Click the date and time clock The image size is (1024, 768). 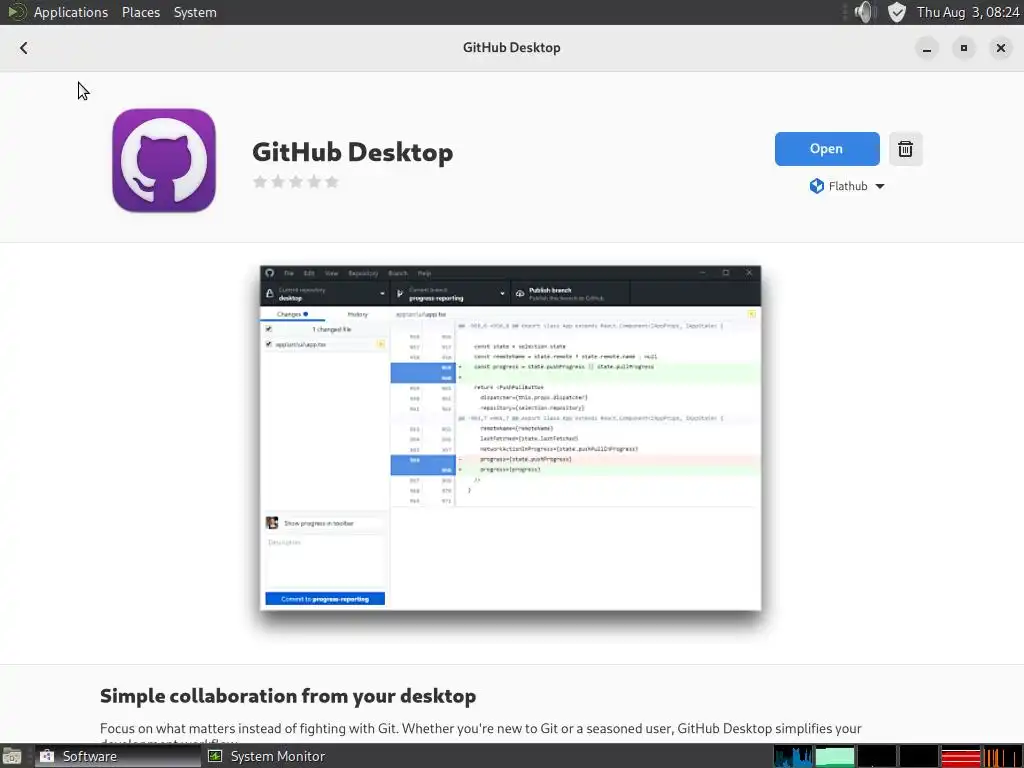tap(968, 12)
